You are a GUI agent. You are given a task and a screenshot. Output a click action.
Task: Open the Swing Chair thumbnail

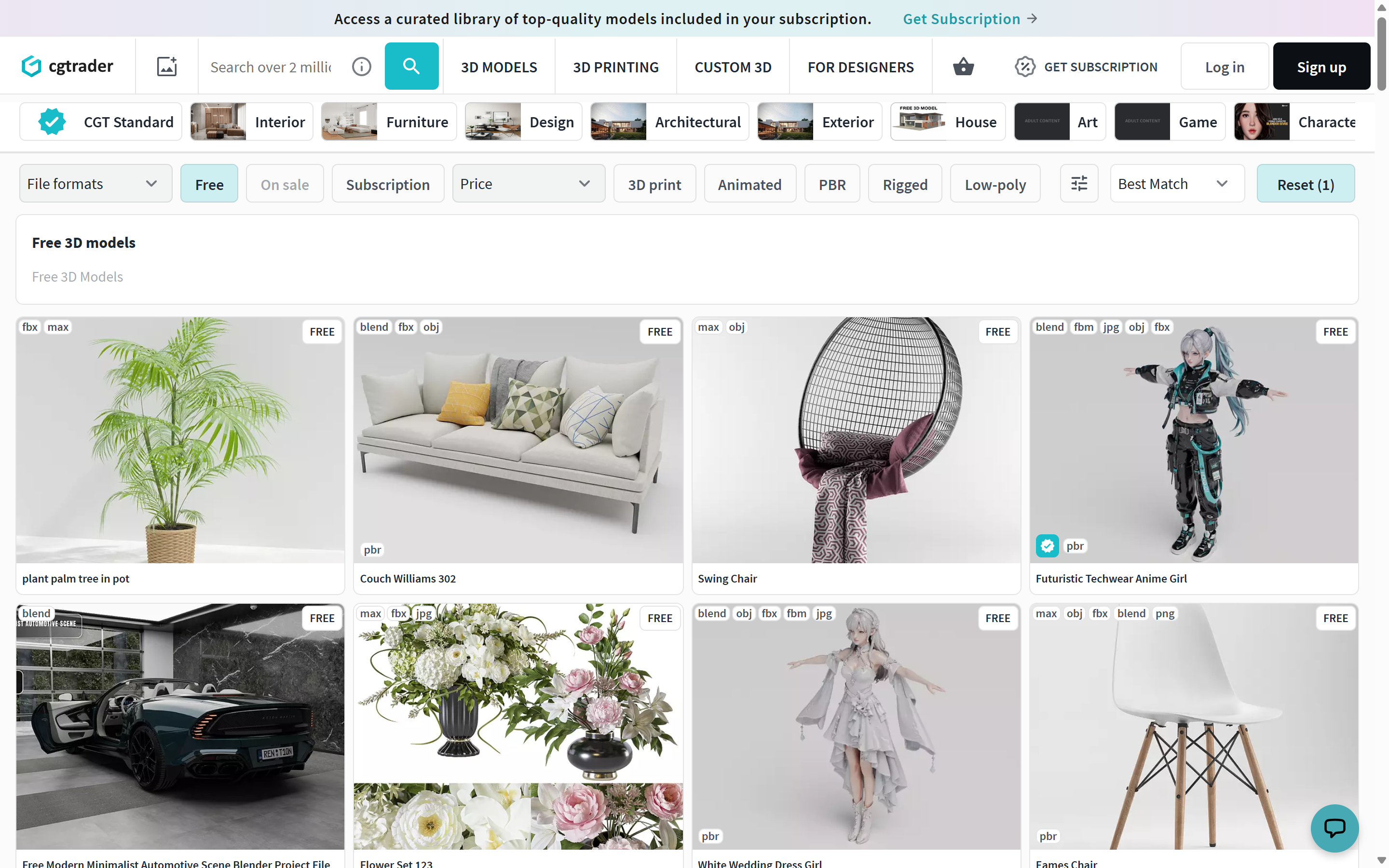(x=857, y=440)
